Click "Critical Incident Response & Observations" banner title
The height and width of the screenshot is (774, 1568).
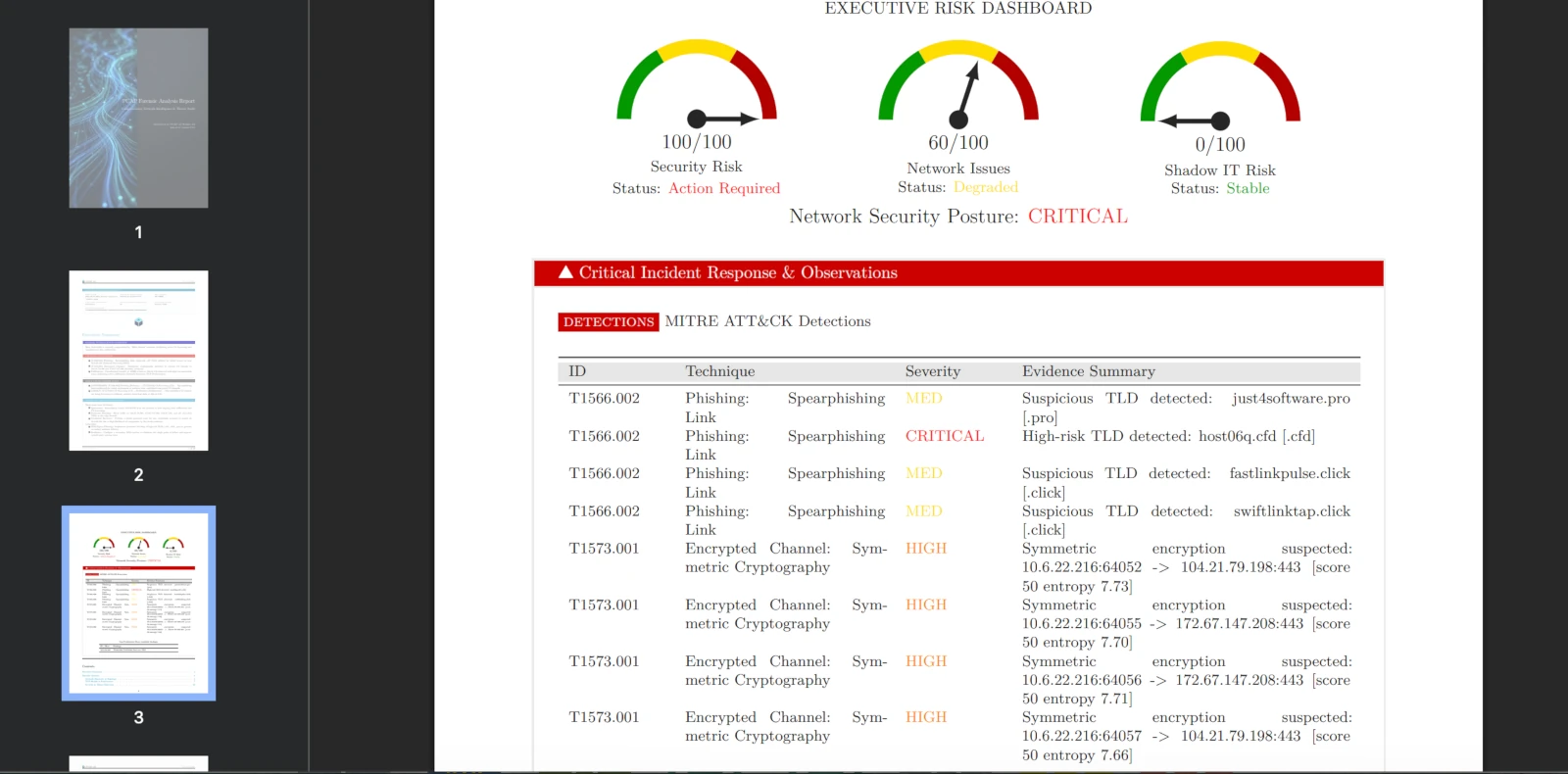[x=738, y=272]
